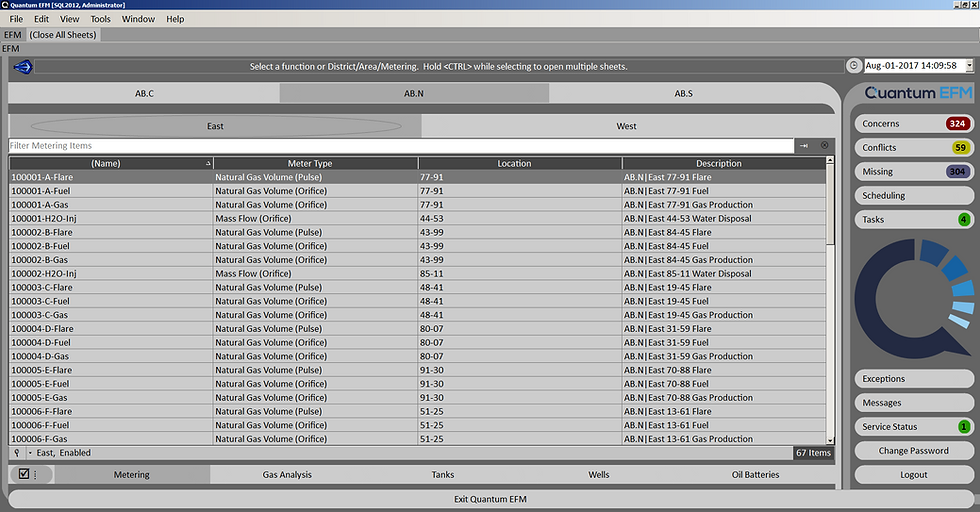
Task: Open the Conflicts button
Action: tap(913, 148)
